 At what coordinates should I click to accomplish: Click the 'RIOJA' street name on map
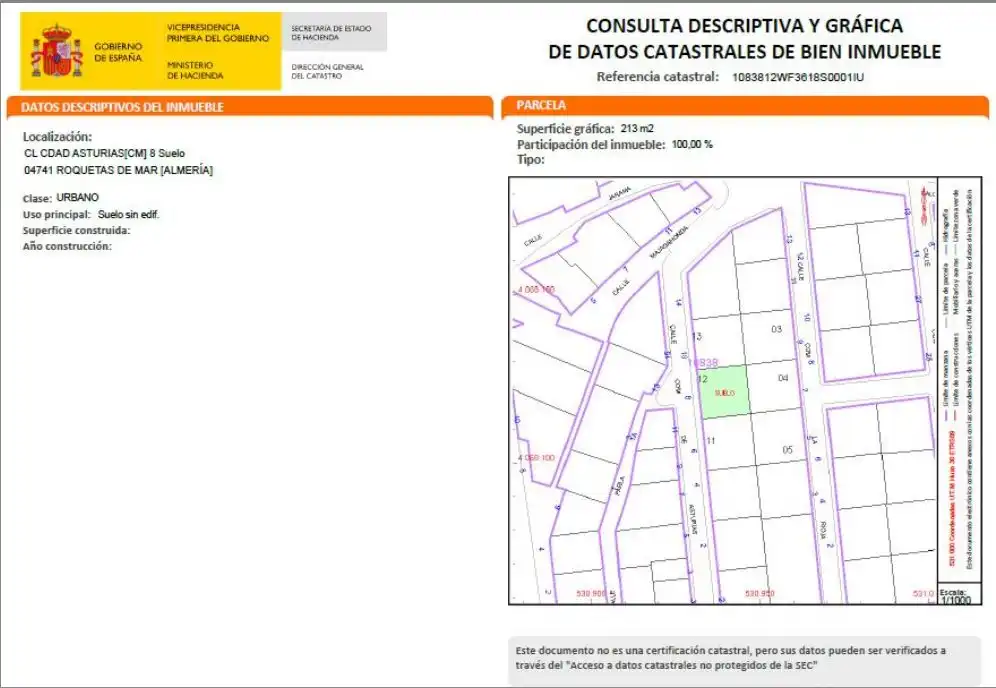(823, 530)
